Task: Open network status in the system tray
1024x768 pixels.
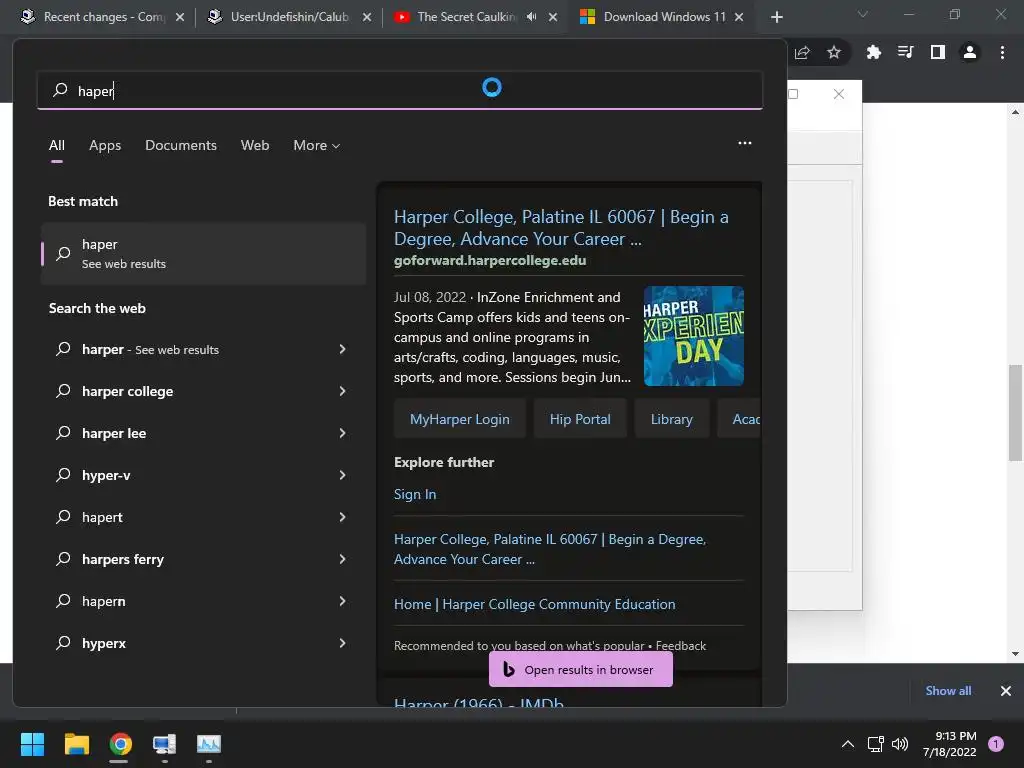Action: (x=875, y=744)
